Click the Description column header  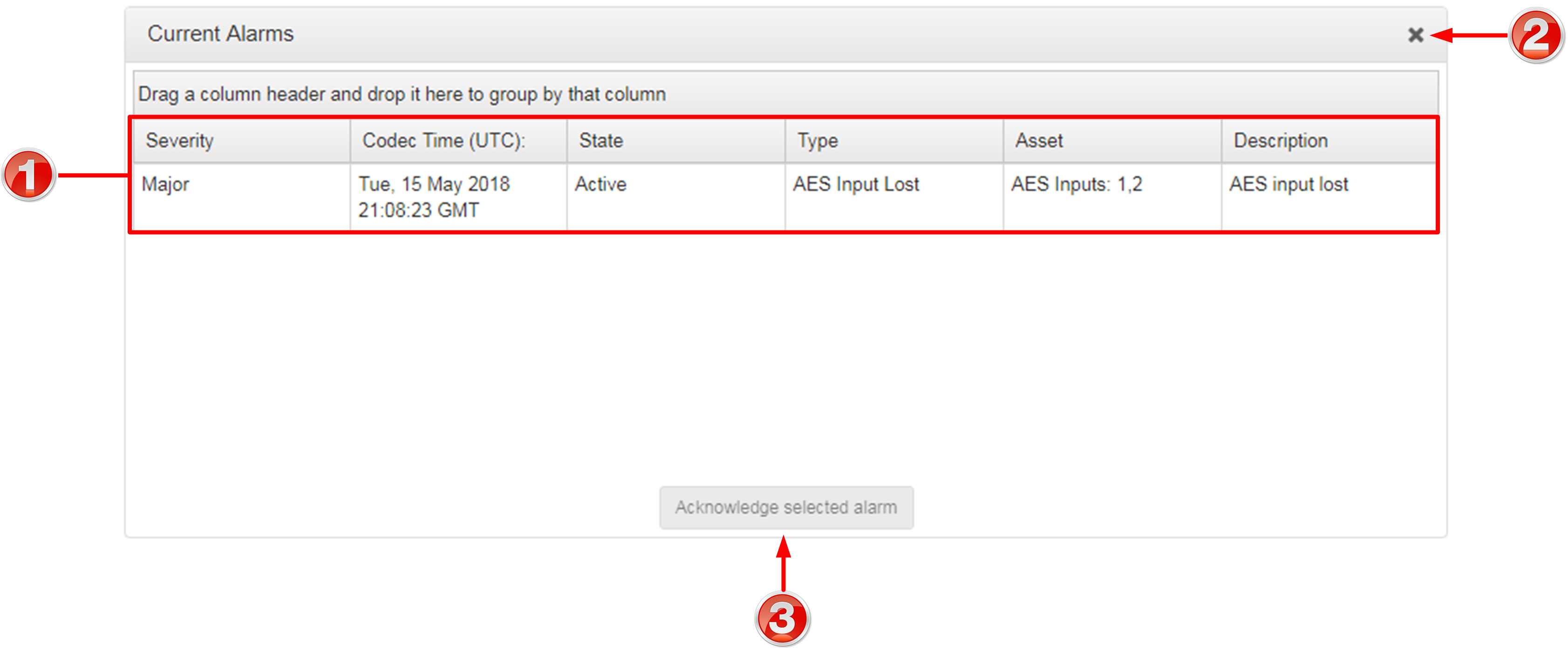pos(1280,141)
